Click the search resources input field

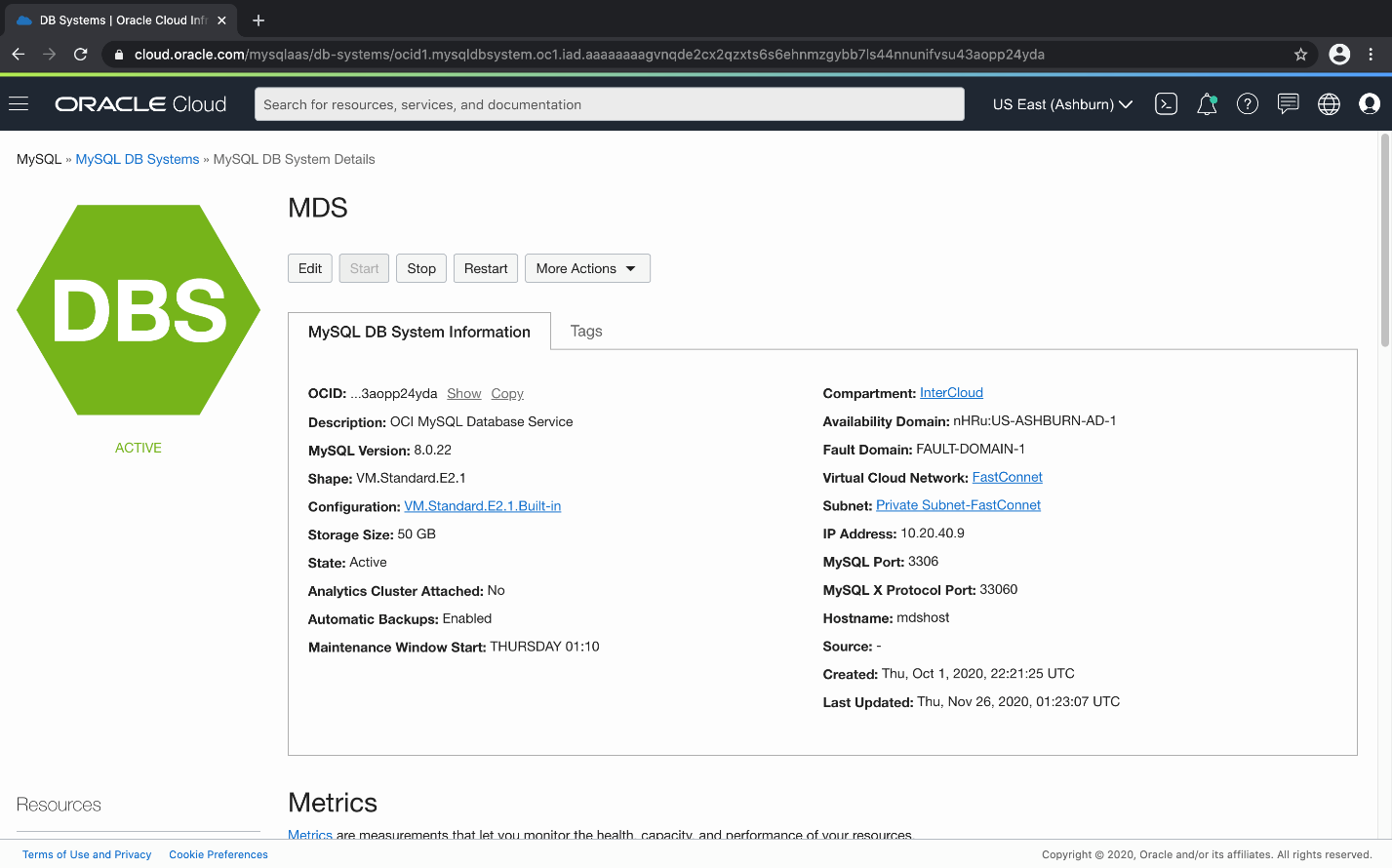click(609, 103)
